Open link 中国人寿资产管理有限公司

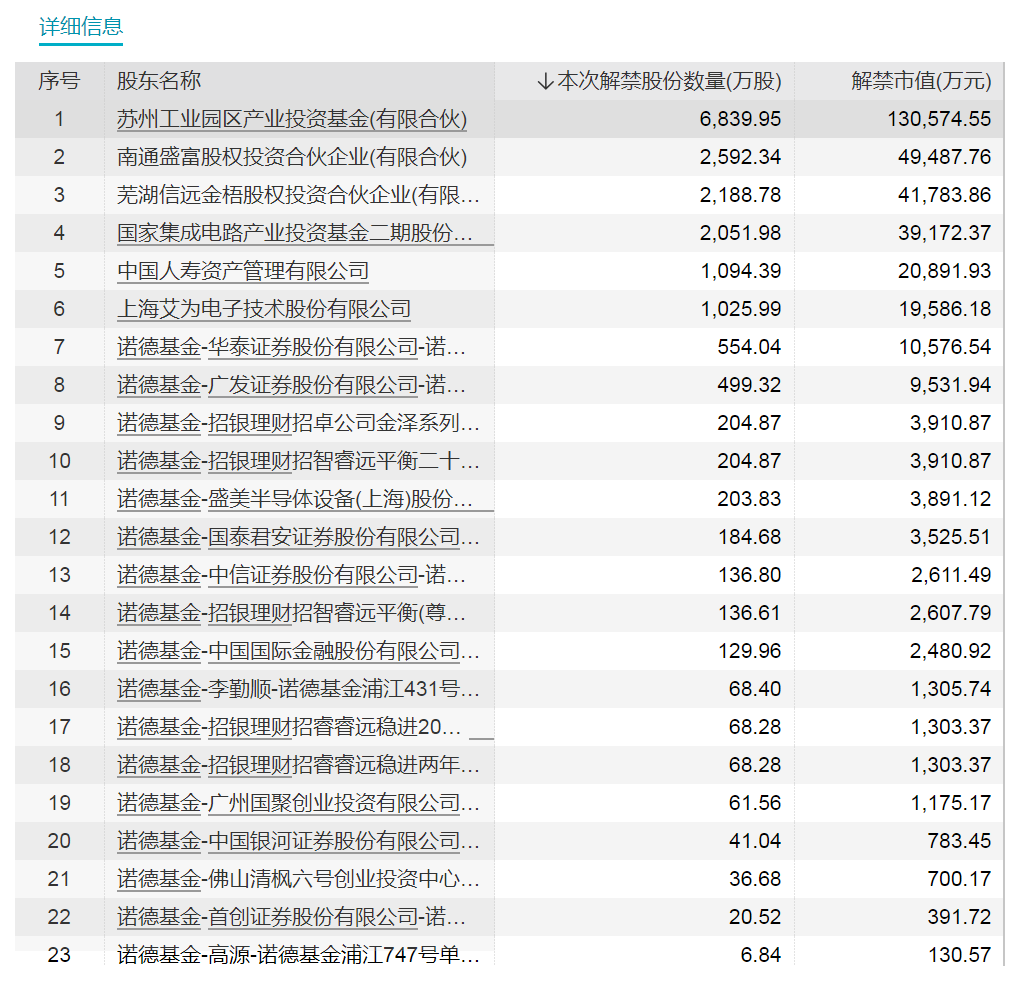point(243,271)
